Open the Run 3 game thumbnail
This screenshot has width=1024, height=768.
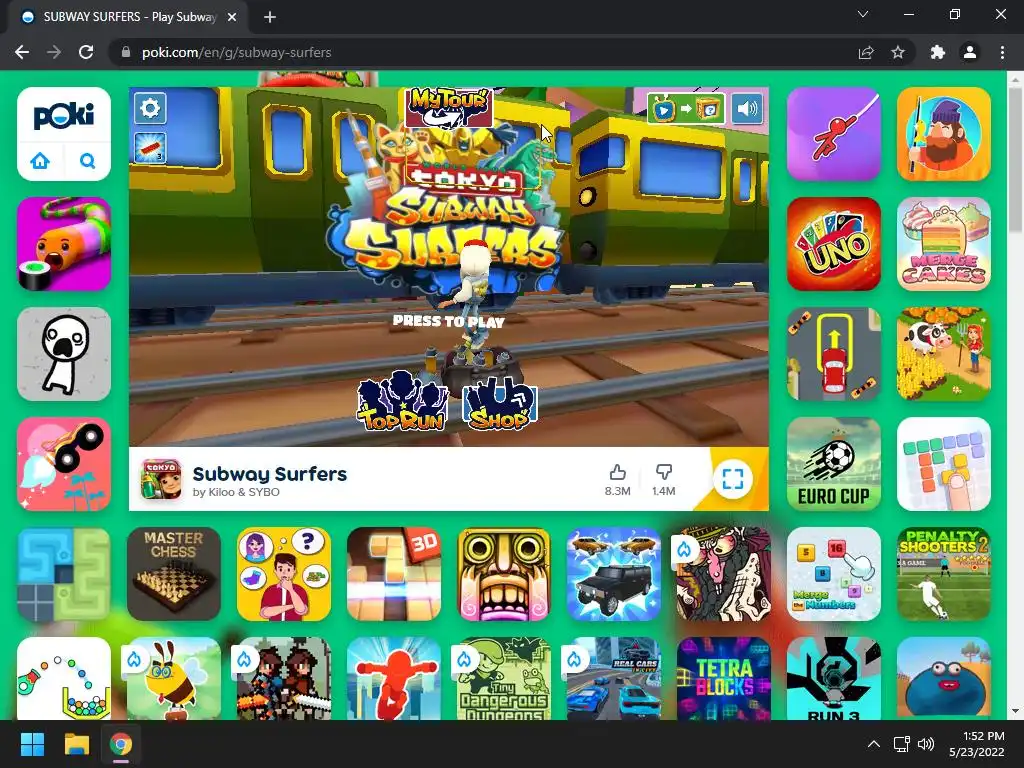pos(834,679)
